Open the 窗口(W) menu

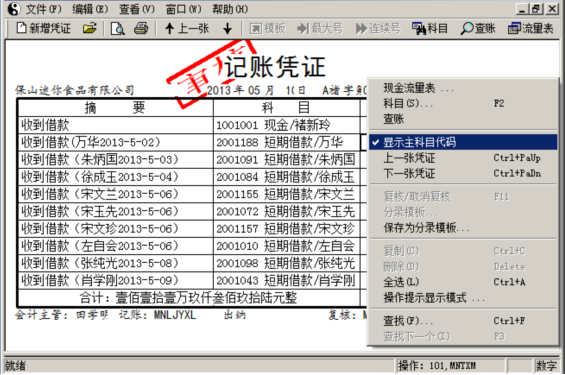[183, 9]
